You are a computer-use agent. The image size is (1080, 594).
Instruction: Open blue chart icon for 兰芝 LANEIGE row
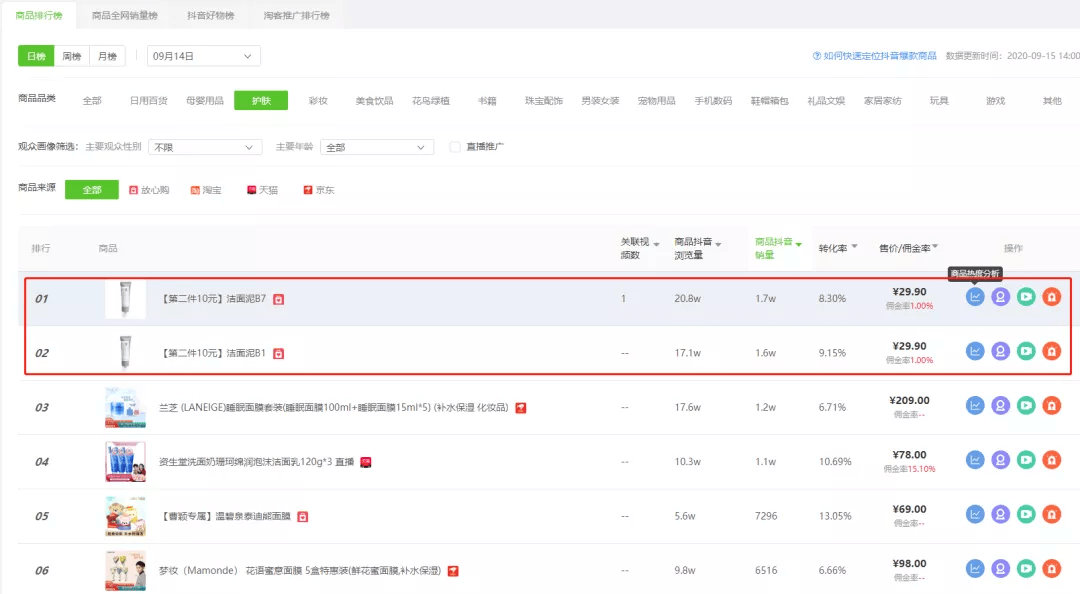pos(975,406)
